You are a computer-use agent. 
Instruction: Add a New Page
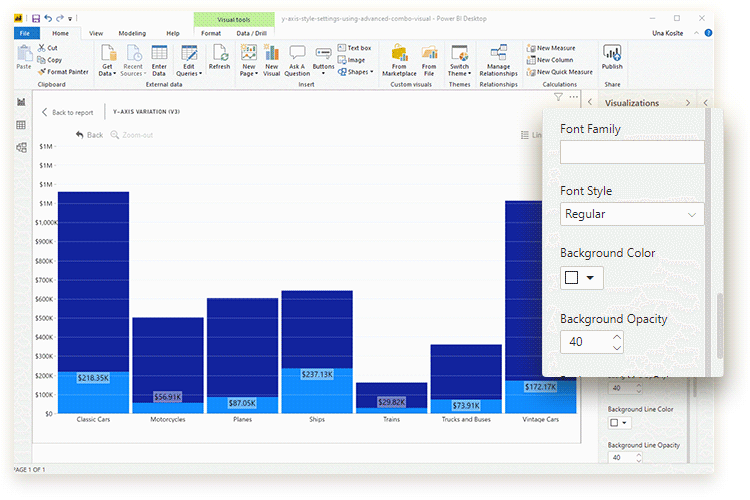coord(249,60)
